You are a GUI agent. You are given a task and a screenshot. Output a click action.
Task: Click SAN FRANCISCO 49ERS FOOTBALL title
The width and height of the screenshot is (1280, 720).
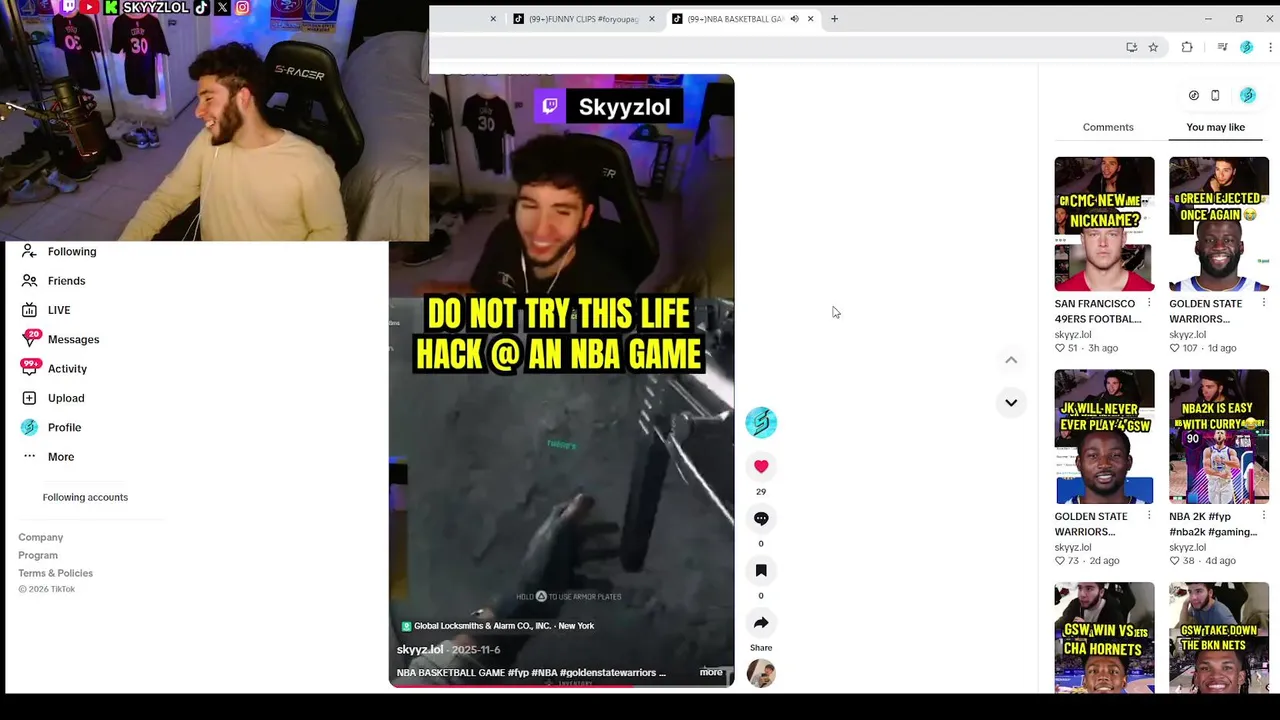[1097, 311]
